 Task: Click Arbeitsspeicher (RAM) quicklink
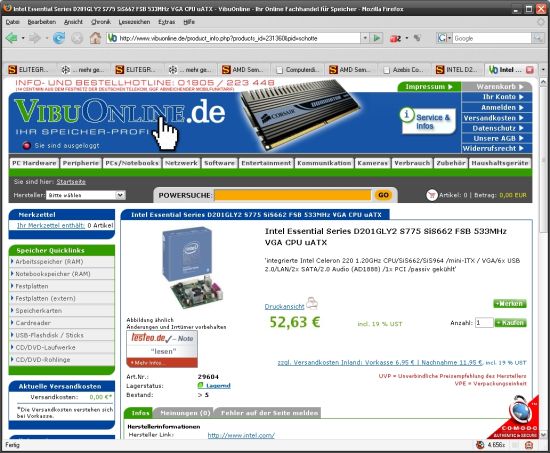49,262
